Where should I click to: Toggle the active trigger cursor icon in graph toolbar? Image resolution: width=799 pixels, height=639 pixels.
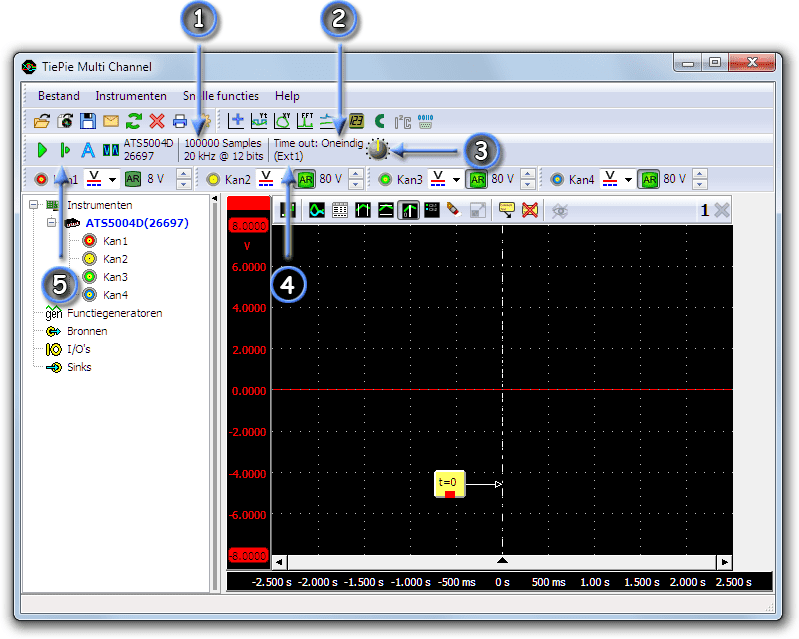(x=409, y=209)
